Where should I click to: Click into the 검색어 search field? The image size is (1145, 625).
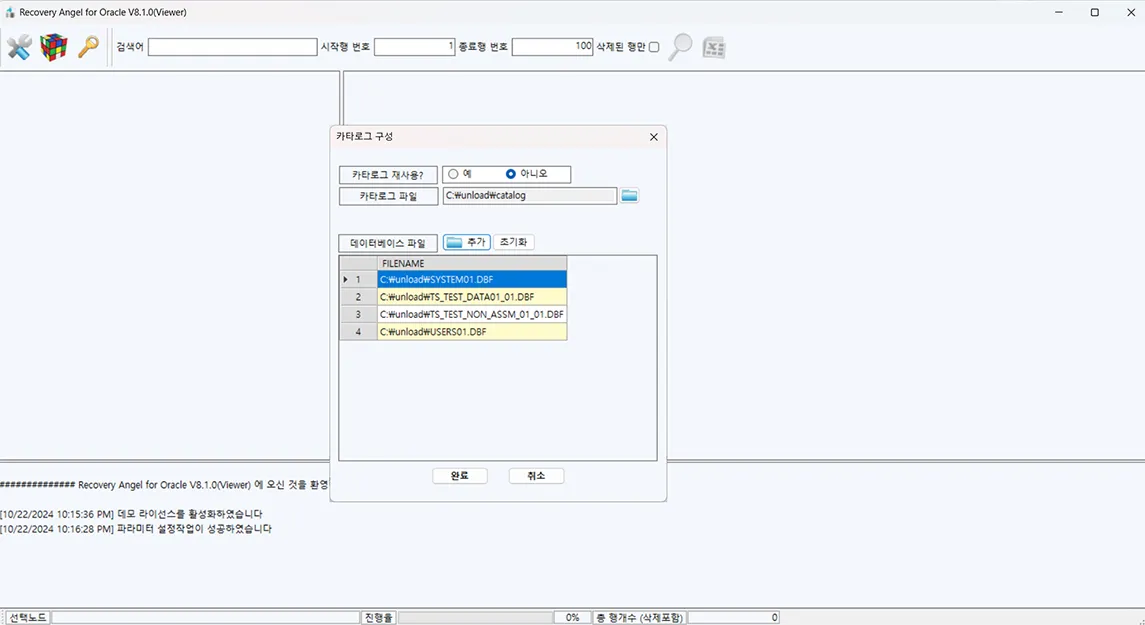tap(232, 47)
